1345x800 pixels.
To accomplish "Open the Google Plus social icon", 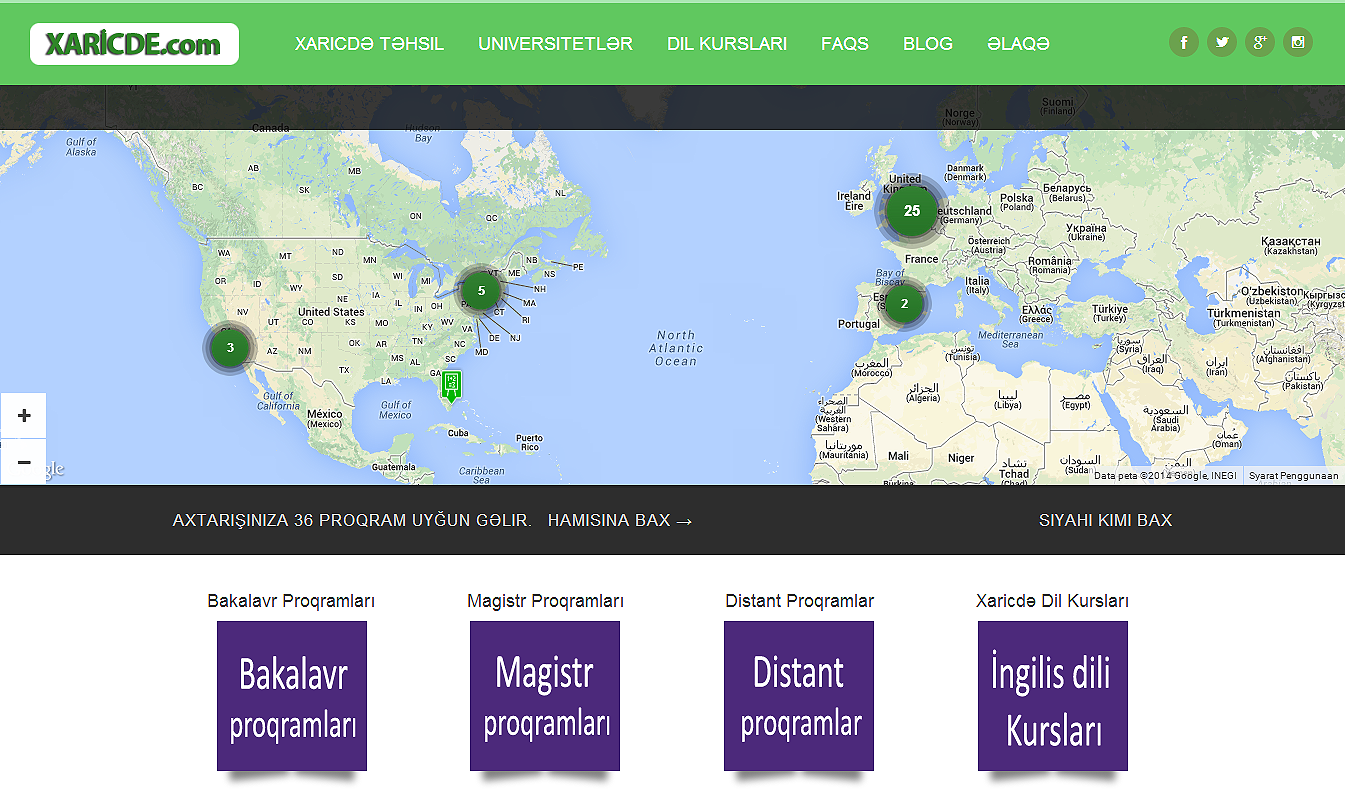I will point(1260,42).
